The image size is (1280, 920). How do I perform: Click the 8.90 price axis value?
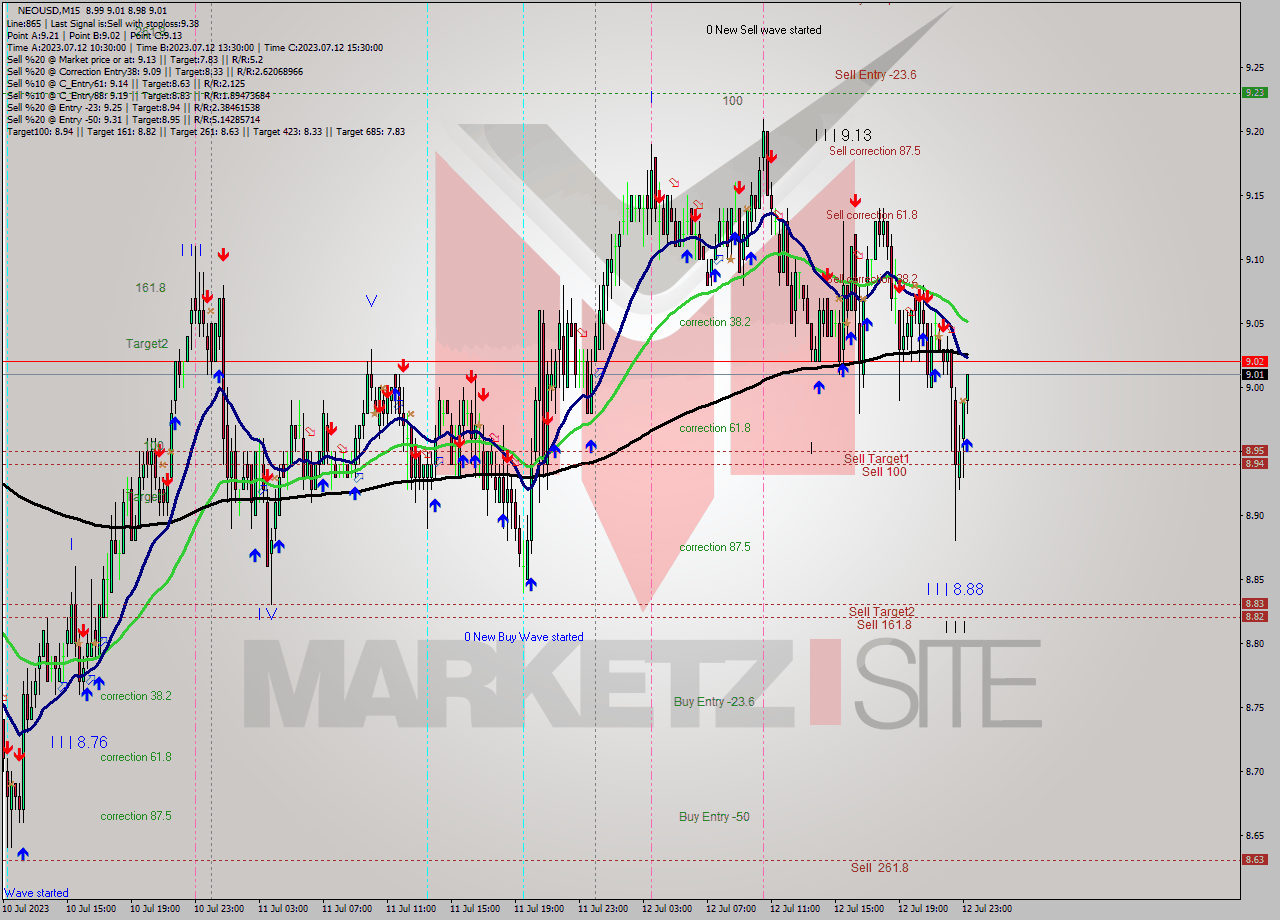click(1255, 515)
